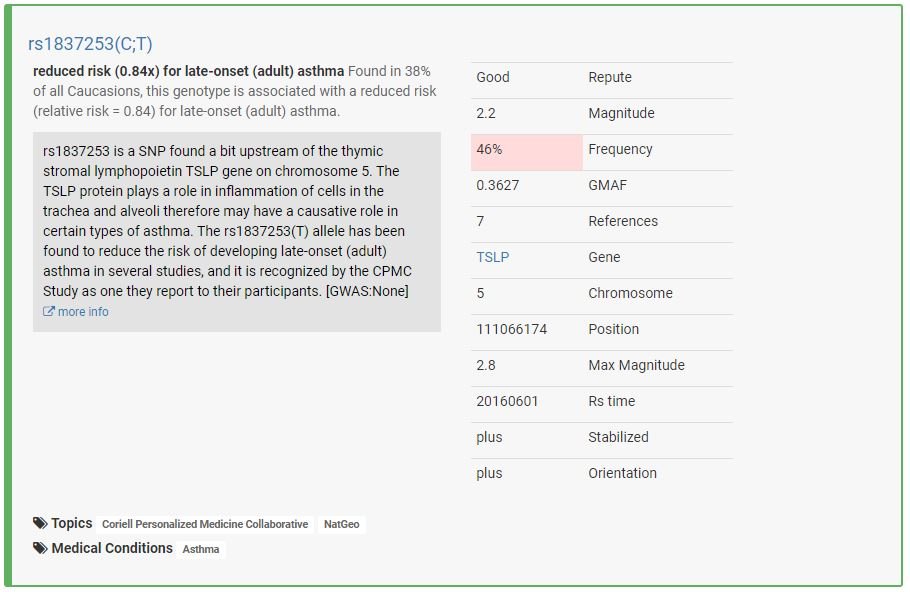The width and height of the screenshot is (910, 592).
Task: Select the Max Magnitude value 2.8
Action: tap(487, 365)
